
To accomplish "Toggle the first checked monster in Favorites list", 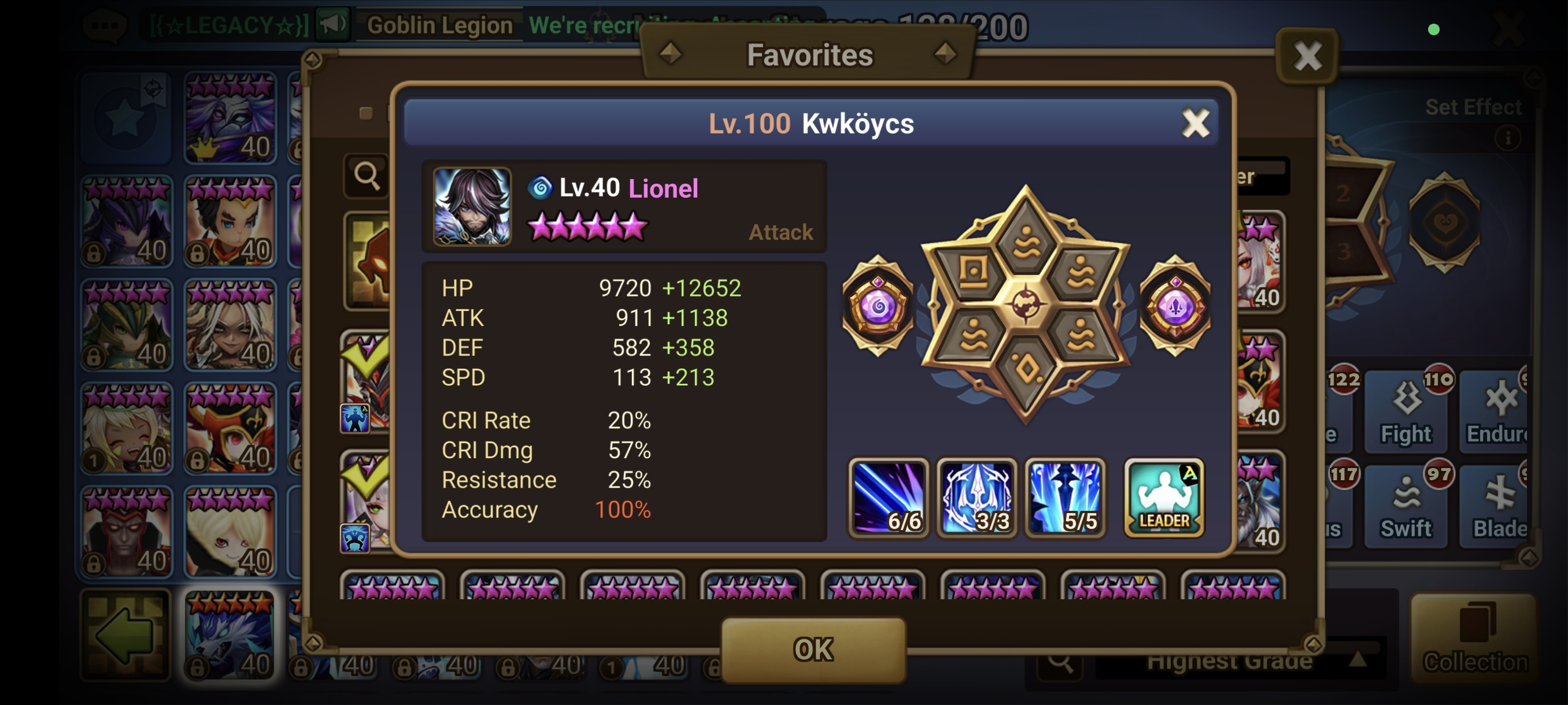I will [x=365, y=381].
